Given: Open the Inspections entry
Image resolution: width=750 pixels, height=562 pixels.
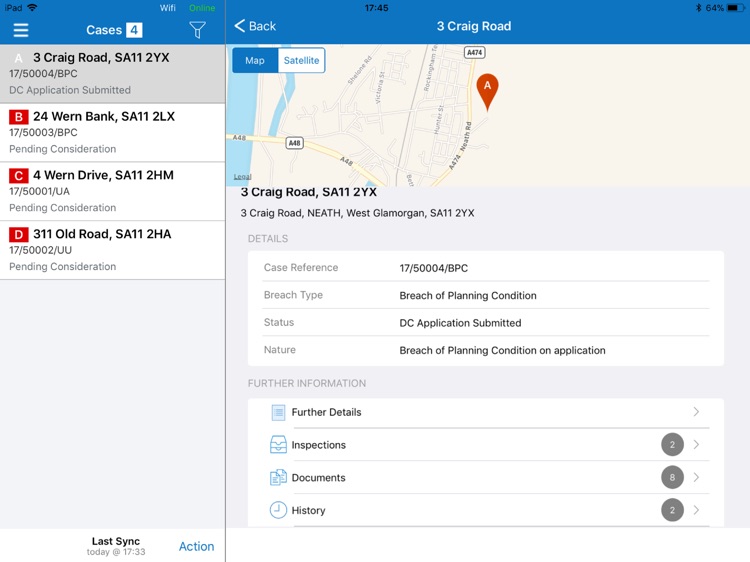Looking at the screenshot, I should pyautogui.click(x=485, y=445).
